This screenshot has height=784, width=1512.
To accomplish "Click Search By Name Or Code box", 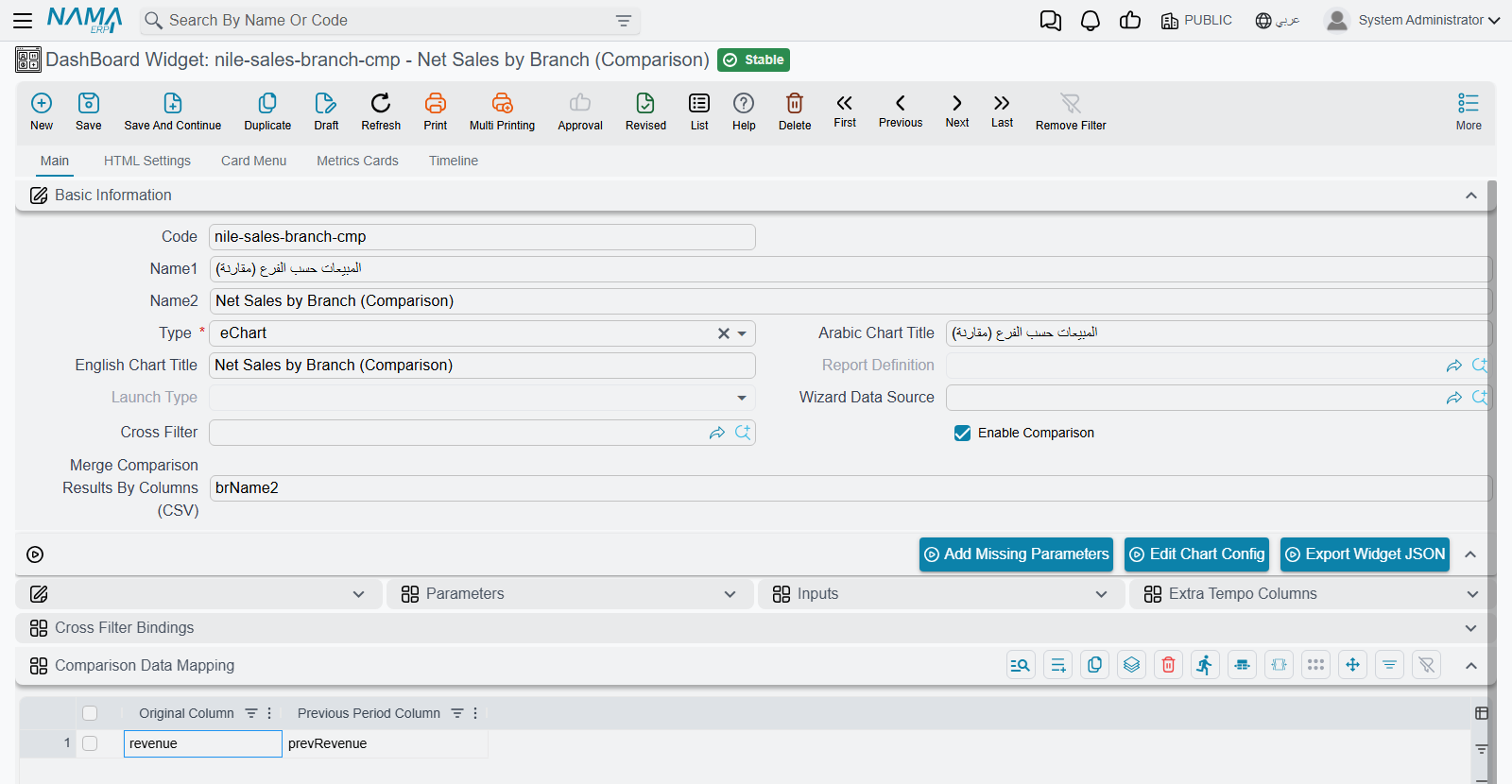I will [390, 21].
